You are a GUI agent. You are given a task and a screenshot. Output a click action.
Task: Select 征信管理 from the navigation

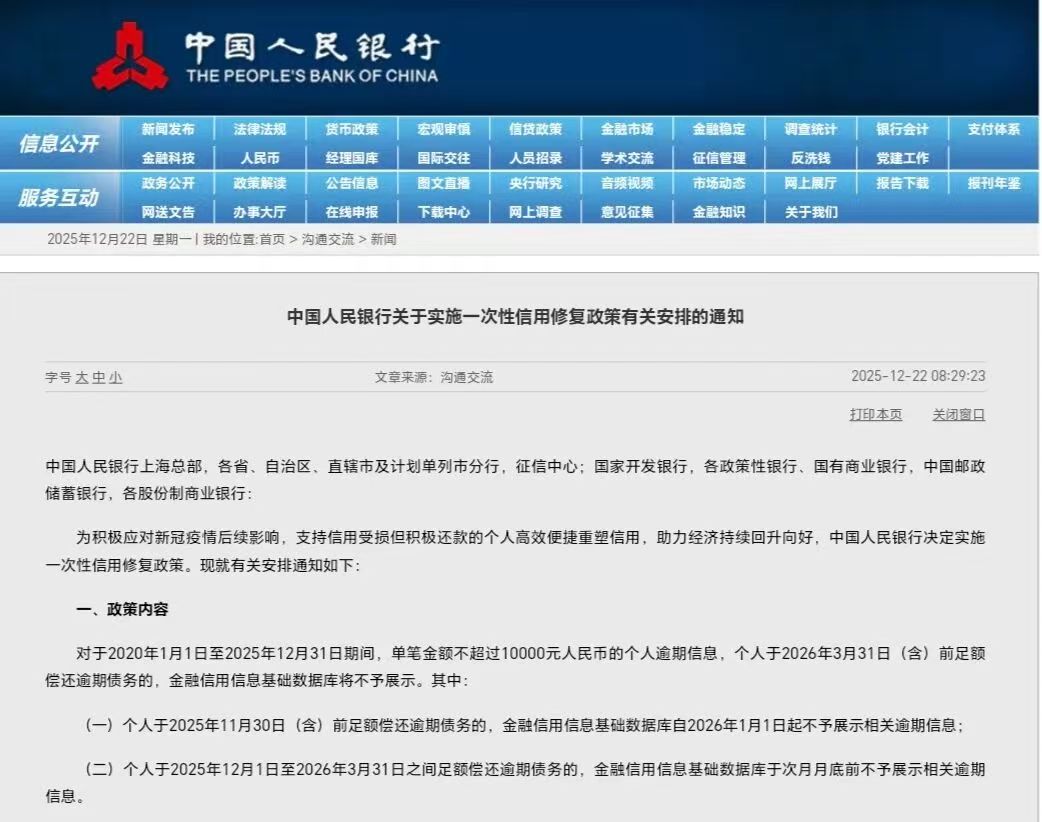pos(719,158)
